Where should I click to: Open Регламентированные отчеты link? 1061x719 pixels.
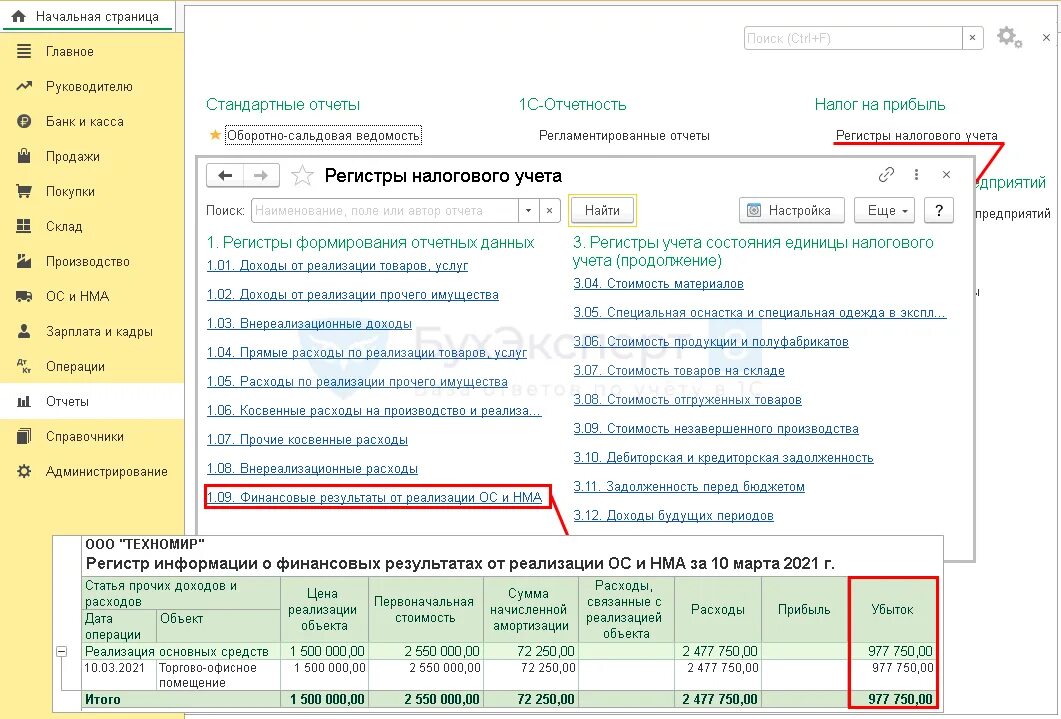pyautogui.click(x=624, y=135)
